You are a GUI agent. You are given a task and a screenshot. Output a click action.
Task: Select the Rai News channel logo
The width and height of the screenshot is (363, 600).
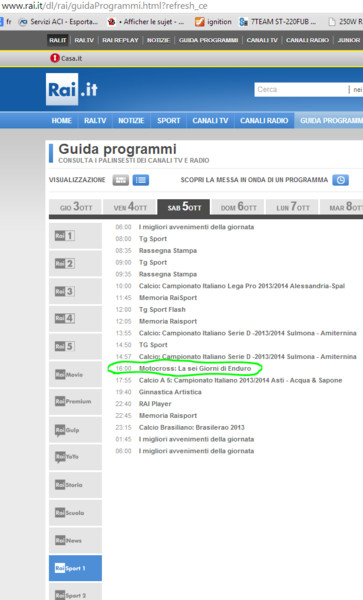tap(68, 540)
